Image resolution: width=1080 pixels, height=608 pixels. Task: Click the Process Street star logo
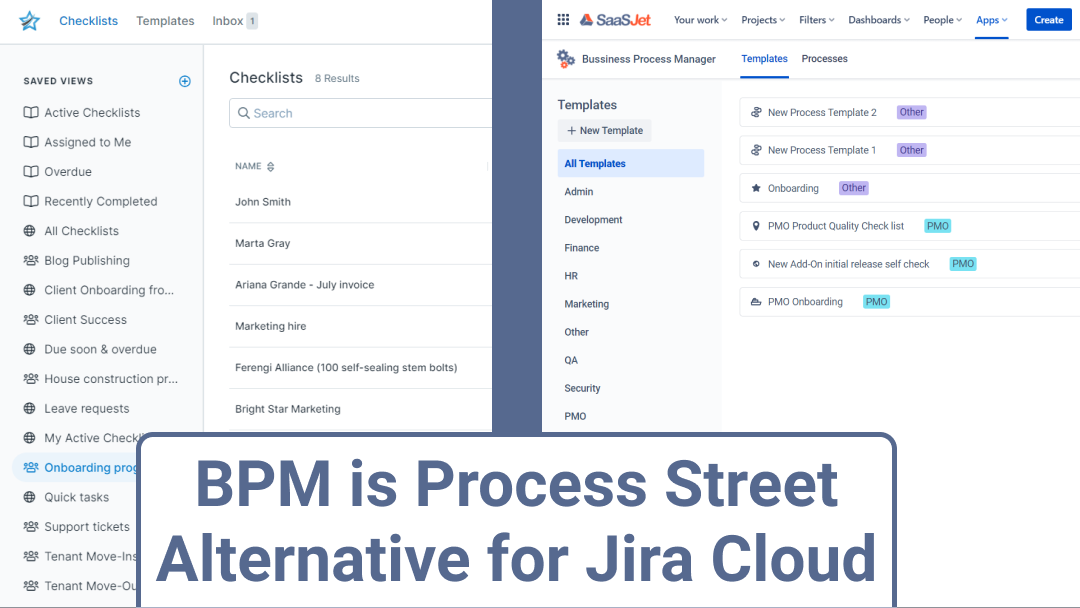30,21
